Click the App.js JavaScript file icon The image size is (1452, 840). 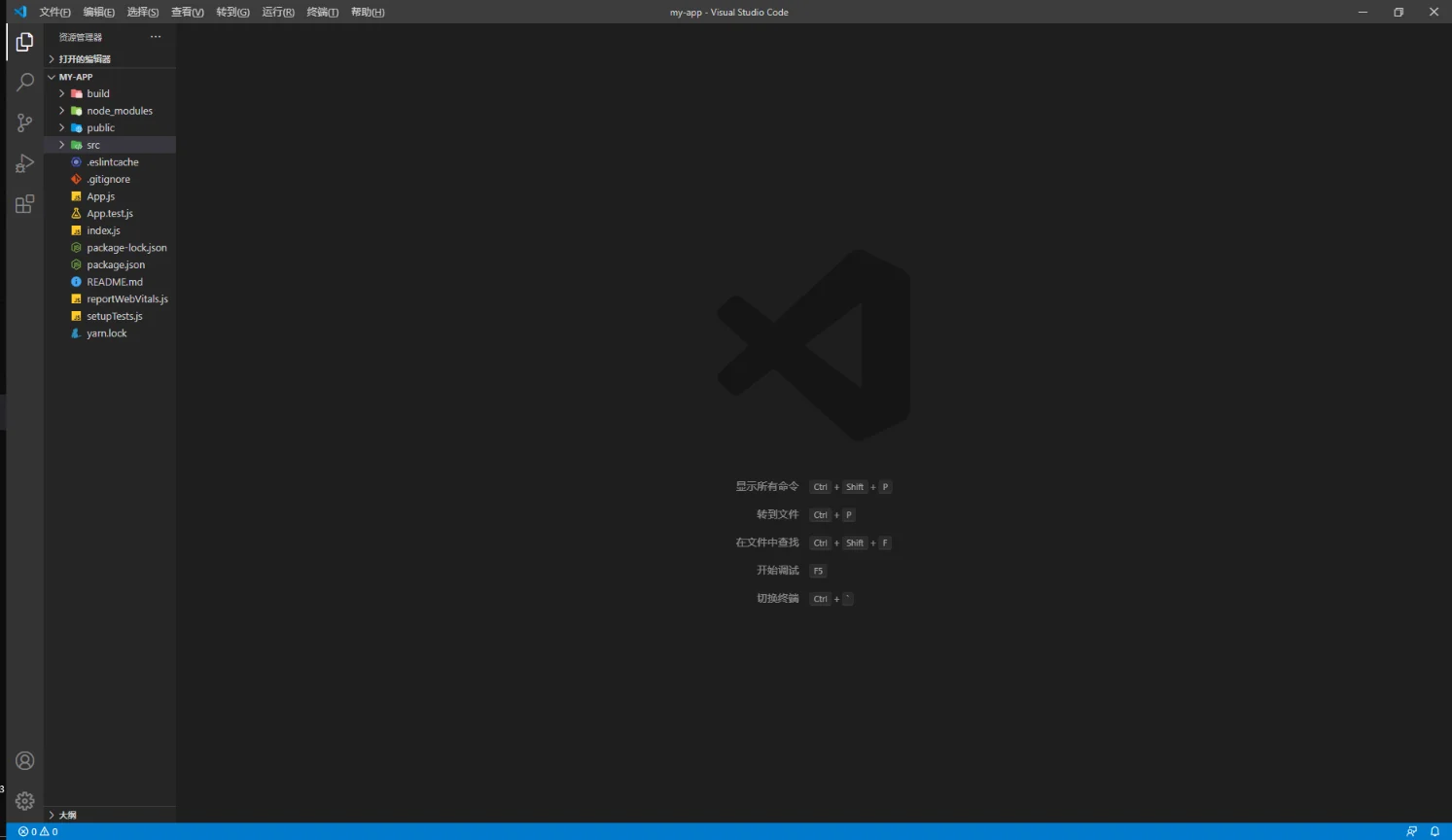[x=76, y=196]
